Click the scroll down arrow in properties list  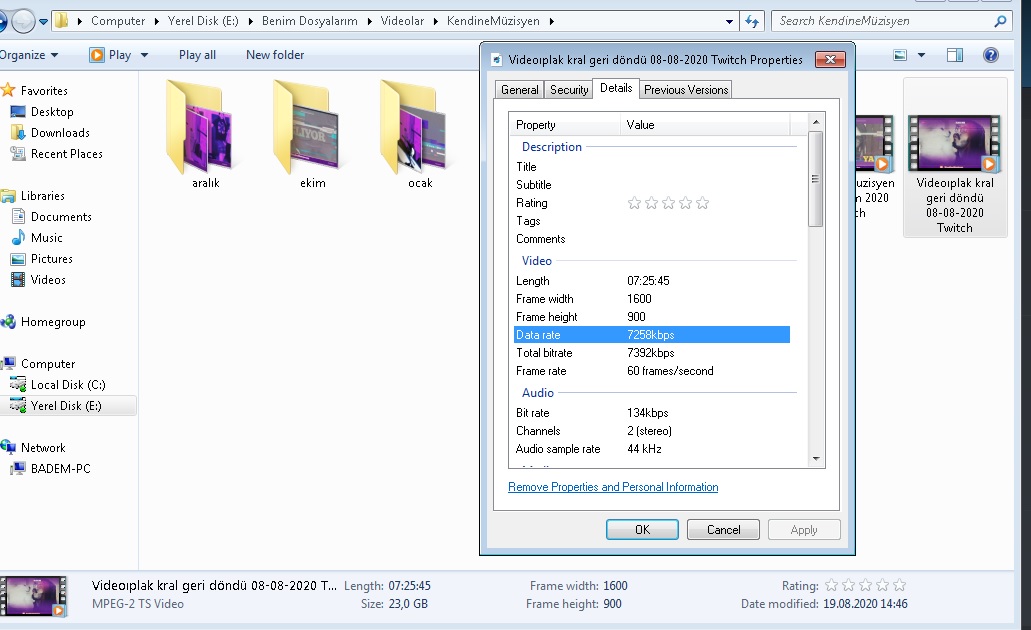815,459
